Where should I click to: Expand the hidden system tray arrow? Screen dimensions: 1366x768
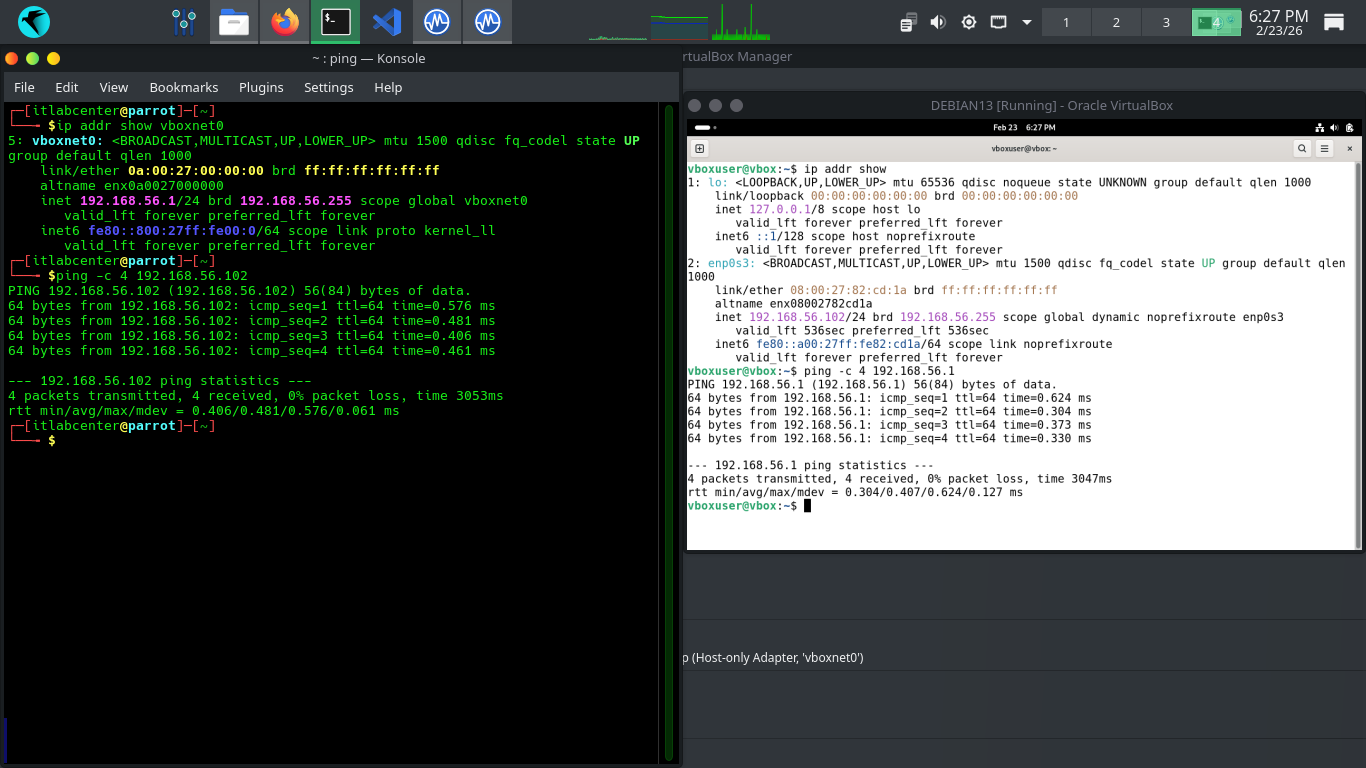[1026, 22]
